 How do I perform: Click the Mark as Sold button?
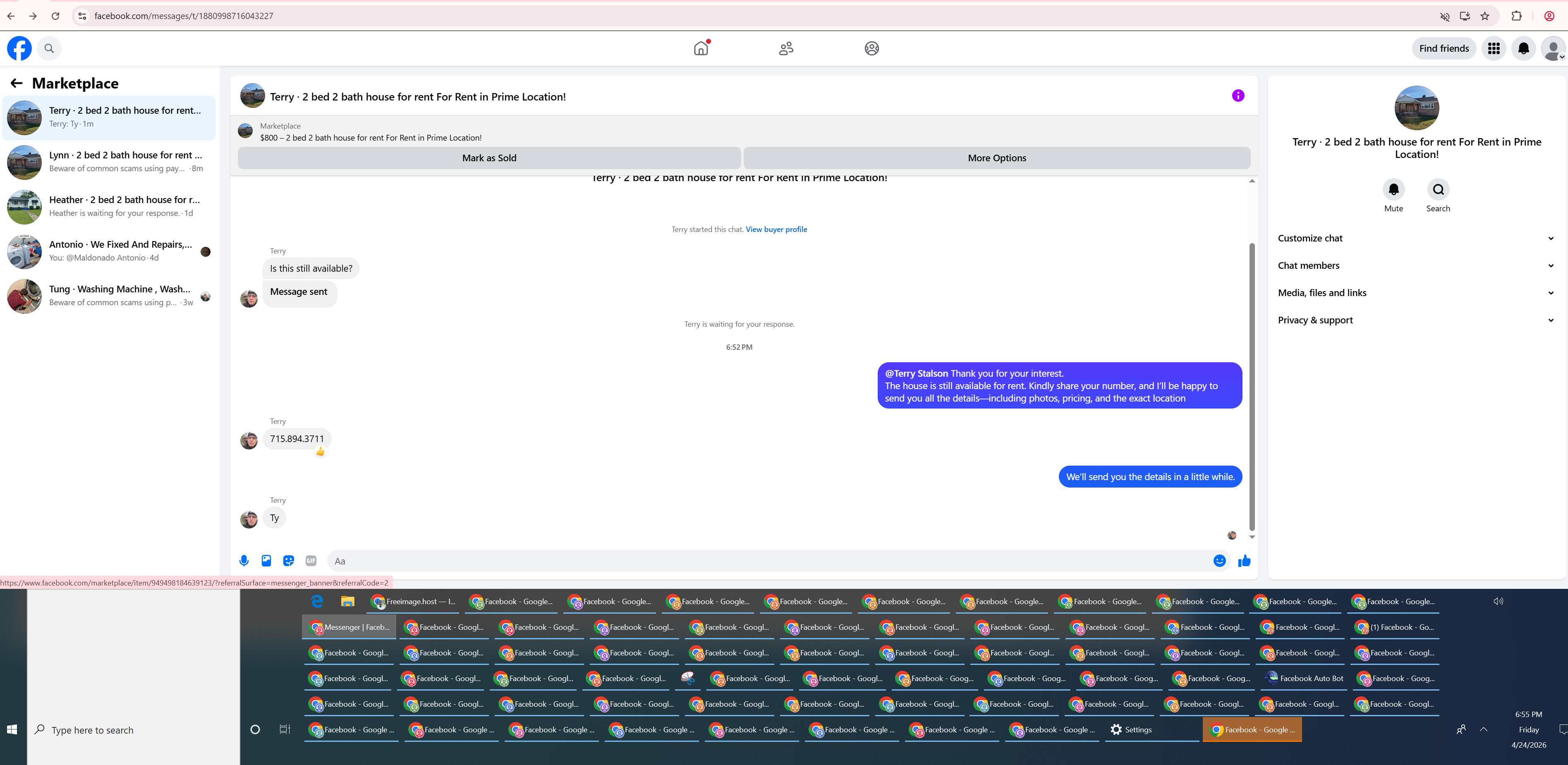[x=489, y=158]
